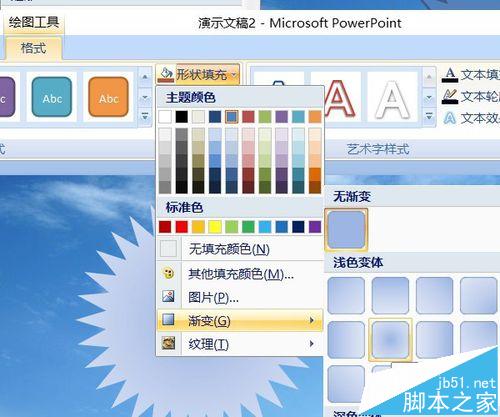Click the gradient square icon beside 渐变(G)

point(168,319)
